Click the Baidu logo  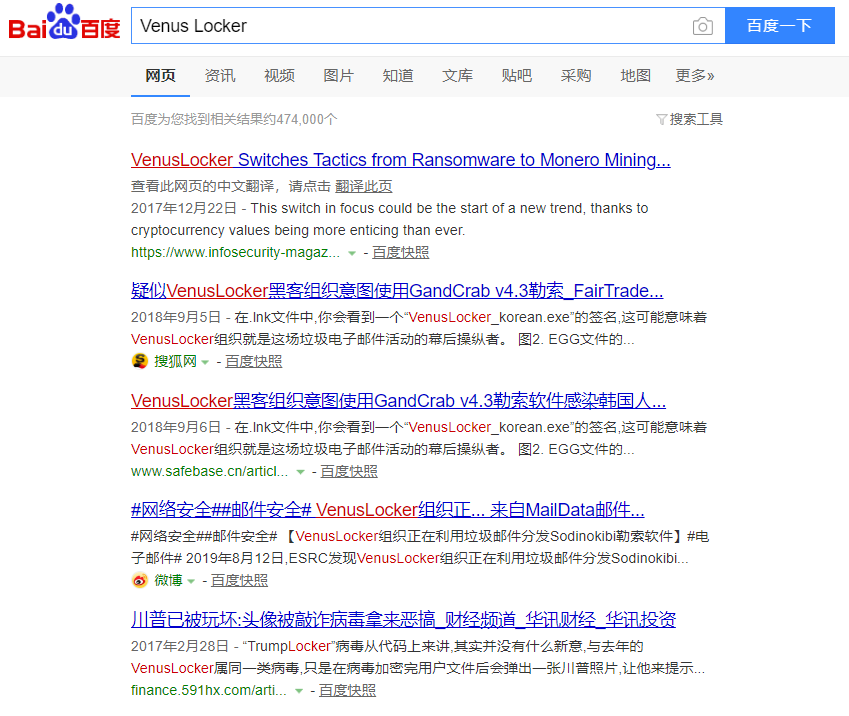tap(64, 23)
